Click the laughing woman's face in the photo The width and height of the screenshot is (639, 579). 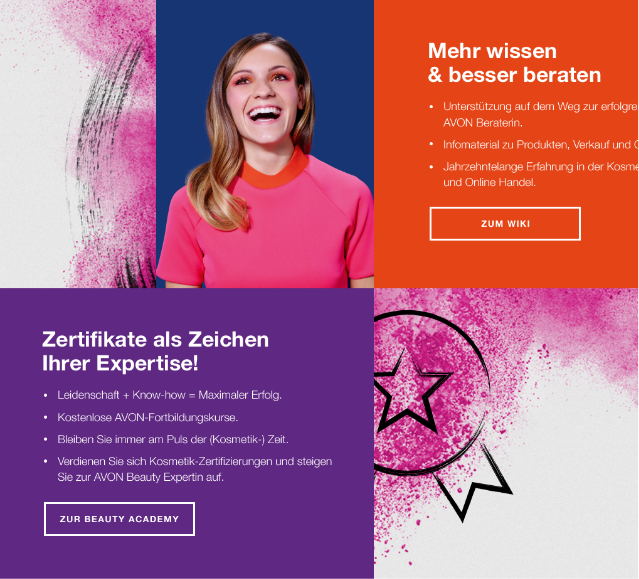coord(264,95)
